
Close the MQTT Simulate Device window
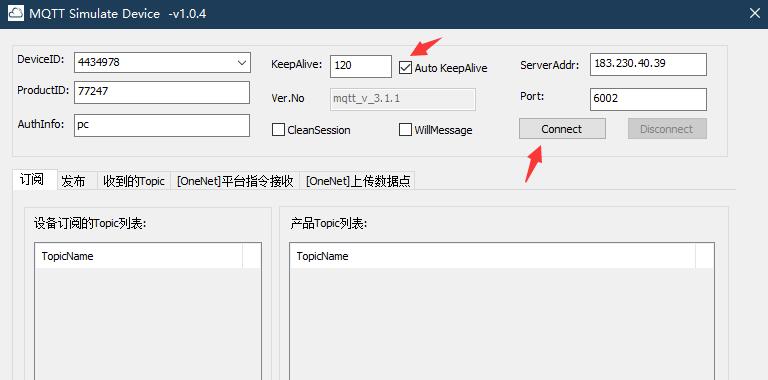pyautogui.click(x=754, y=14)
